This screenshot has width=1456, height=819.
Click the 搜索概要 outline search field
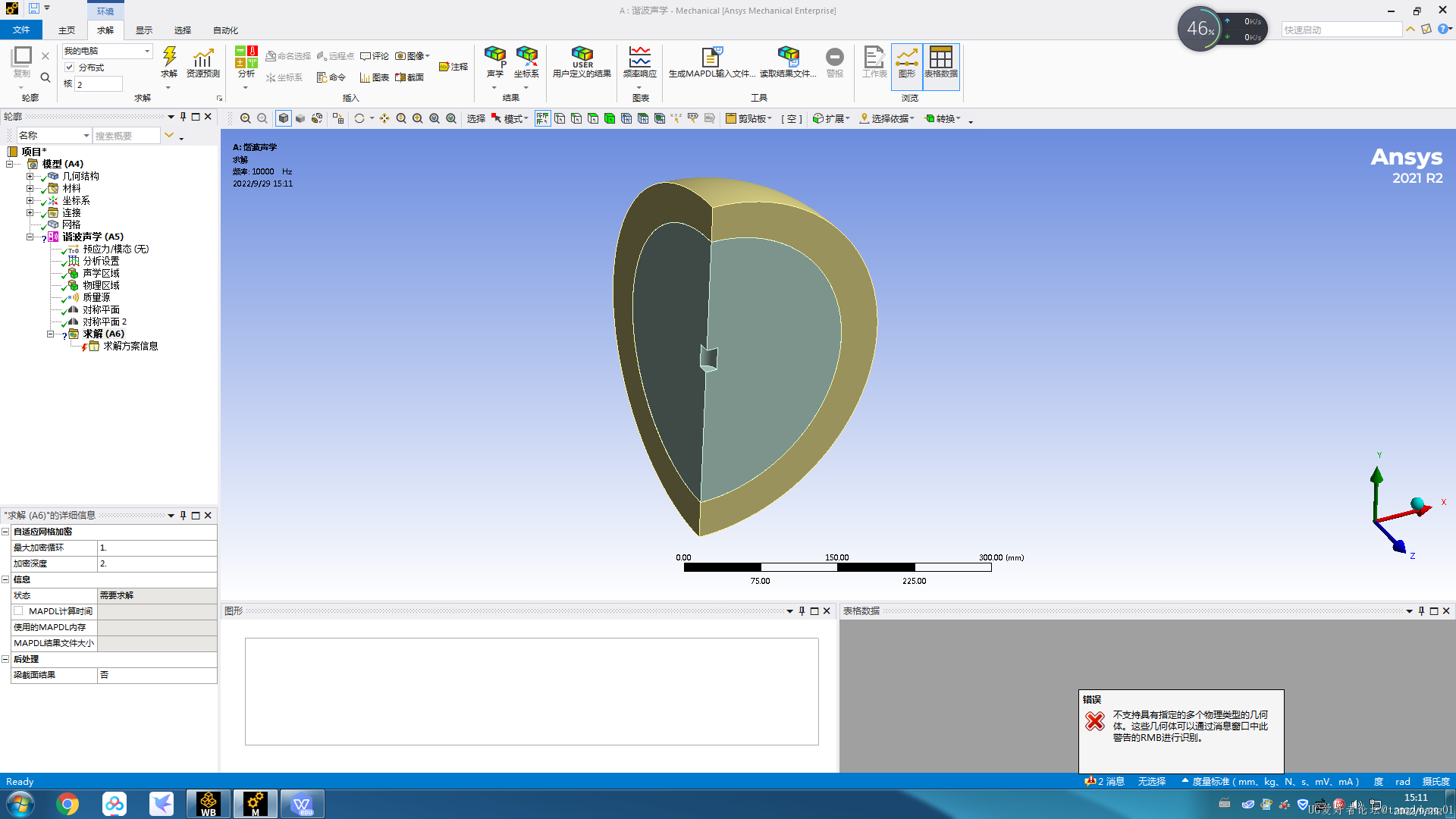[x=127, y=136]
